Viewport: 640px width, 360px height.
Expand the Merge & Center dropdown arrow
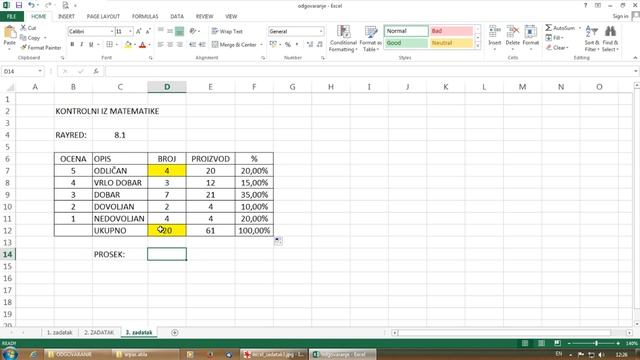coord(261,44)
